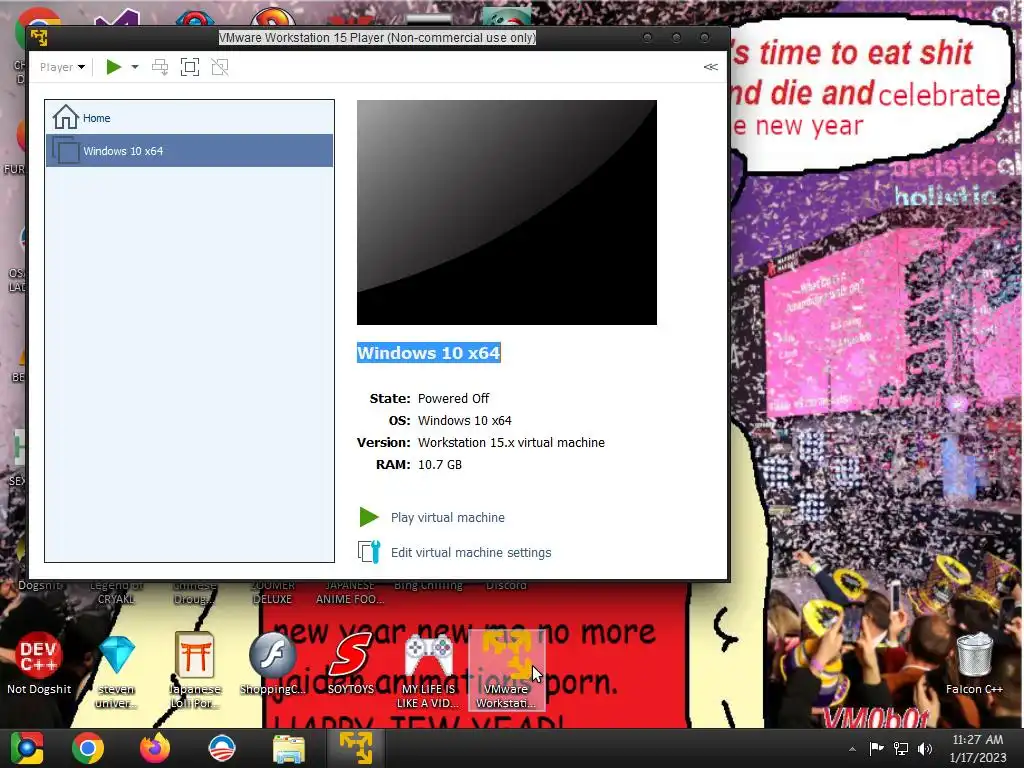Screen dimensions: 1024x768
Task: Click the Windows 10 x64 title text
Action: tap(428, 353)
